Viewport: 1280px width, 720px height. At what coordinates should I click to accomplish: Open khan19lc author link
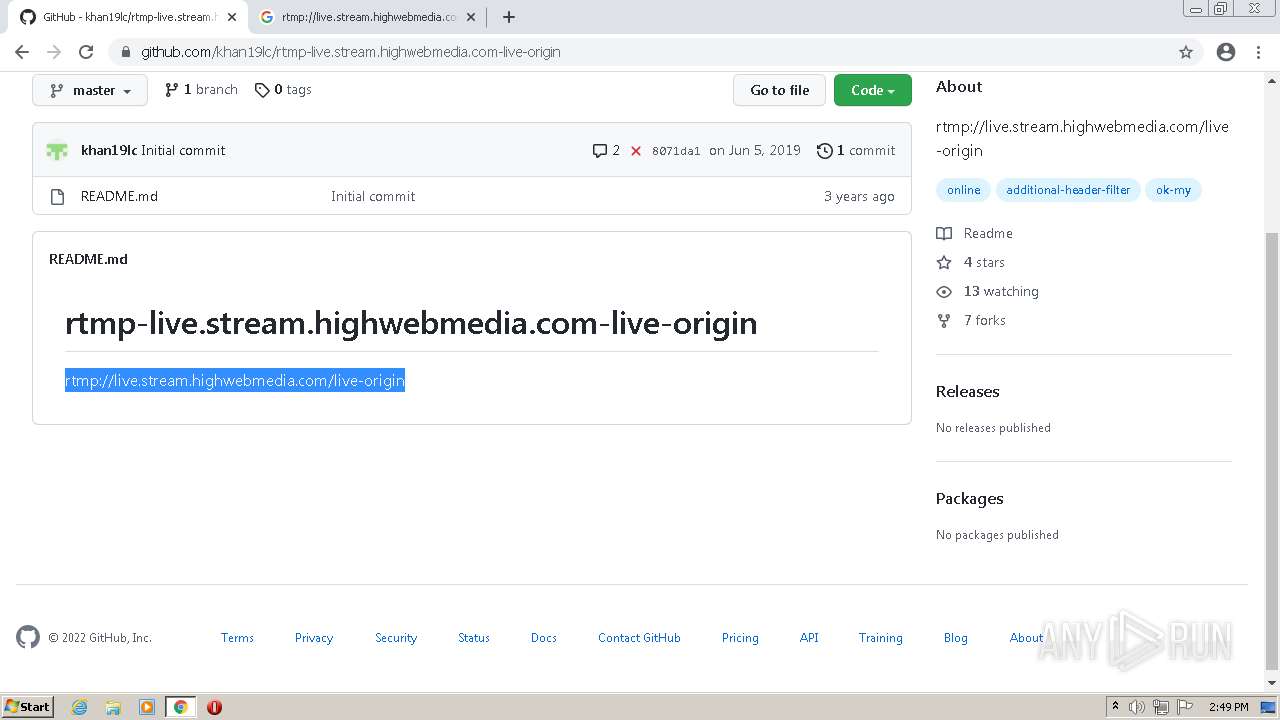pyautogui.click(x=109, y=150)
